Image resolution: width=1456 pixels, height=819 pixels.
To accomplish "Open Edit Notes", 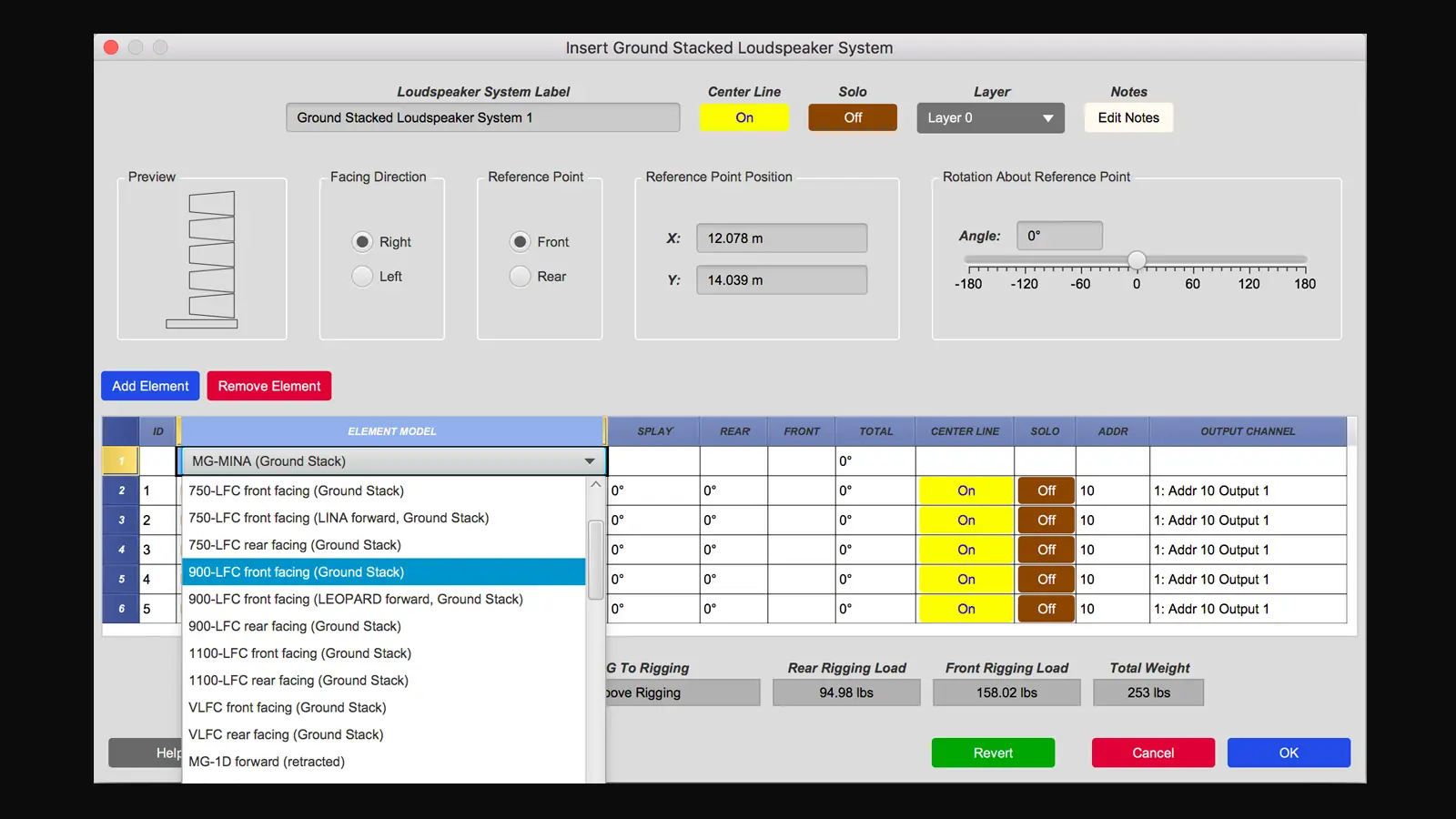I will pos(1127,117).
